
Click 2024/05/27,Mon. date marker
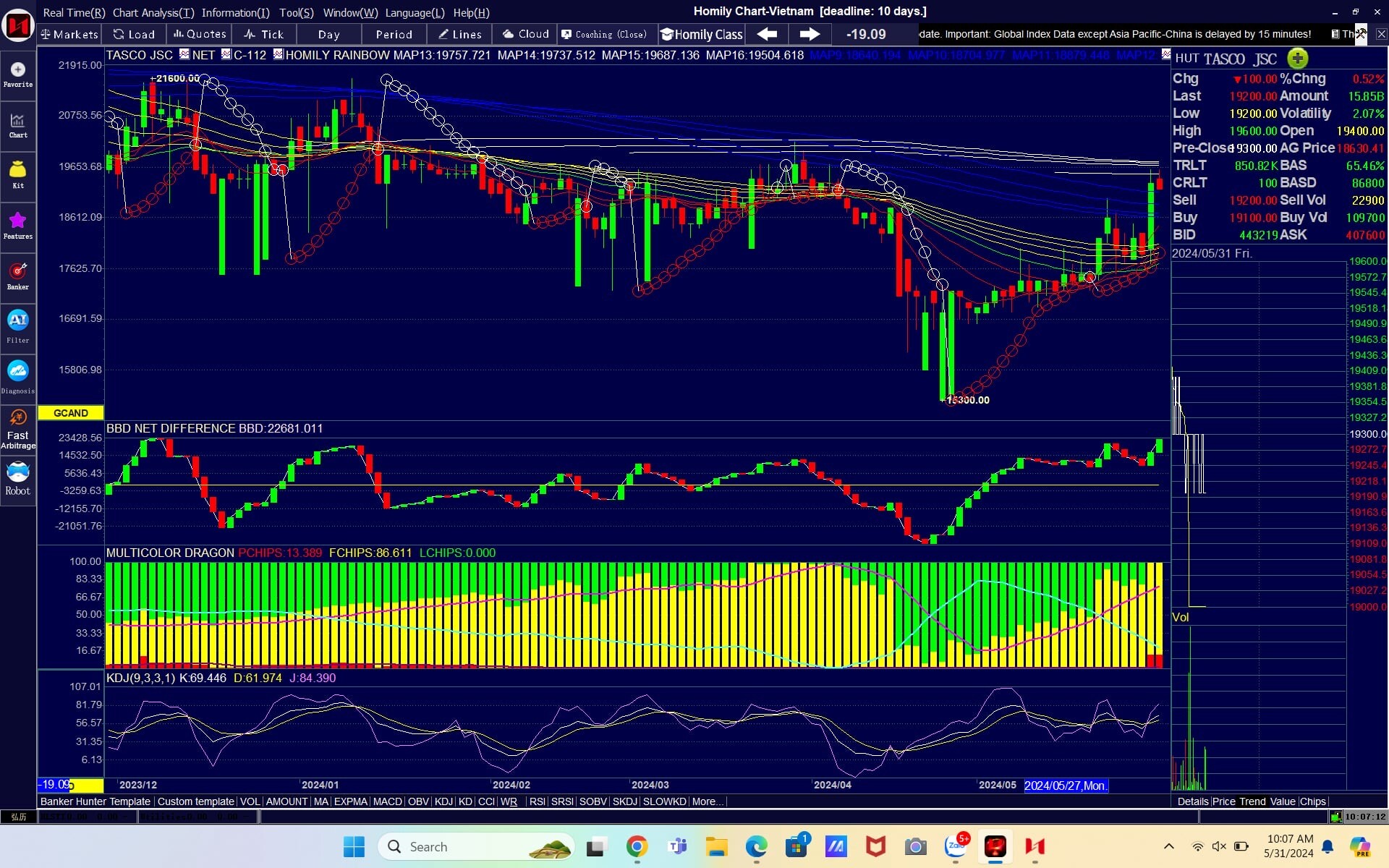pos(1066,786)
